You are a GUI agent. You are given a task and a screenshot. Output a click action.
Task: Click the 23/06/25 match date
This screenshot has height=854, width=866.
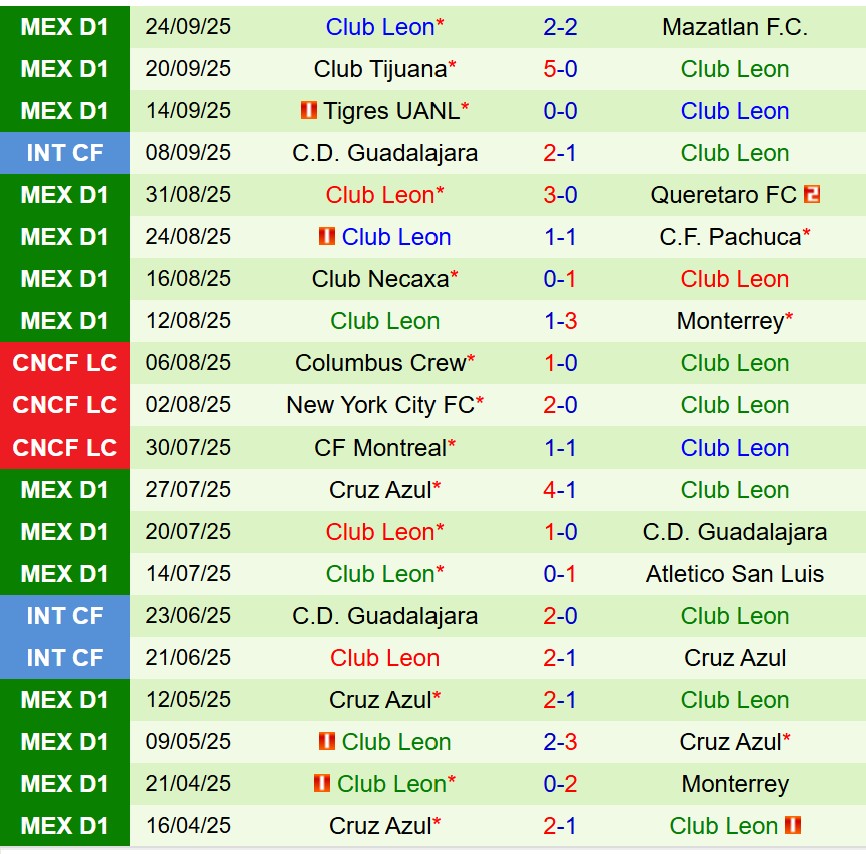click(188, 616)
